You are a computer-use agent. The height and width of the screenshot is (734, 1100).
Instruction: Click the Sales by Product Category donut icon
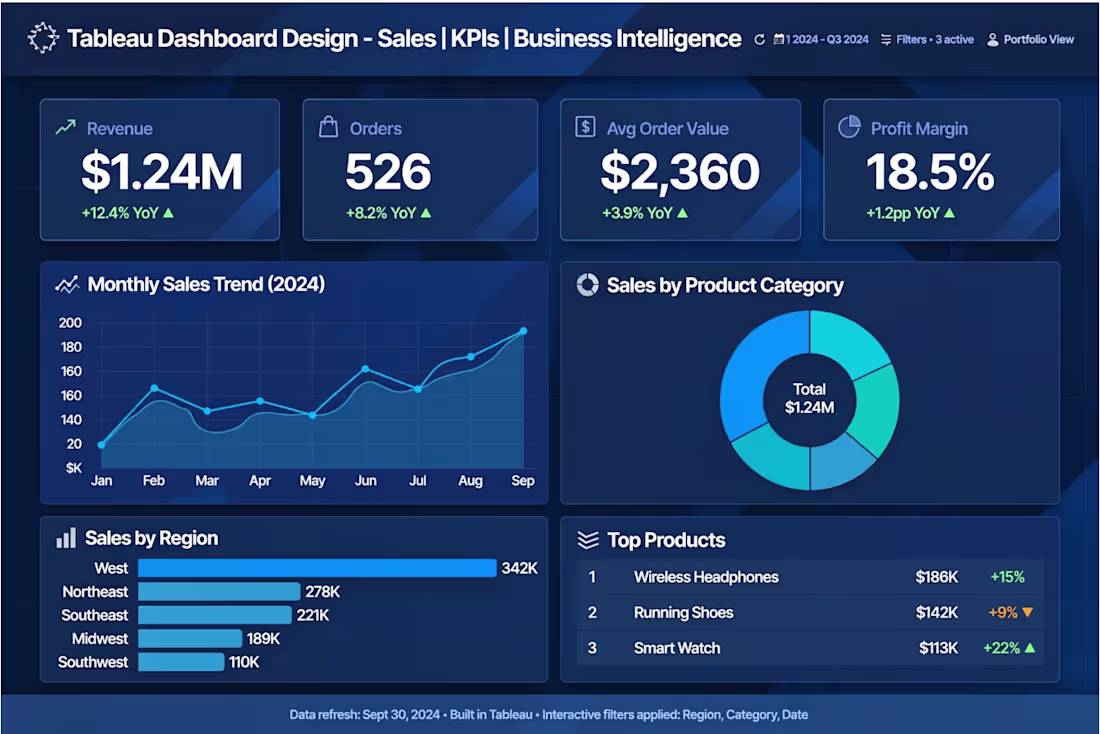pyautogui.click(x=587, y=285)
